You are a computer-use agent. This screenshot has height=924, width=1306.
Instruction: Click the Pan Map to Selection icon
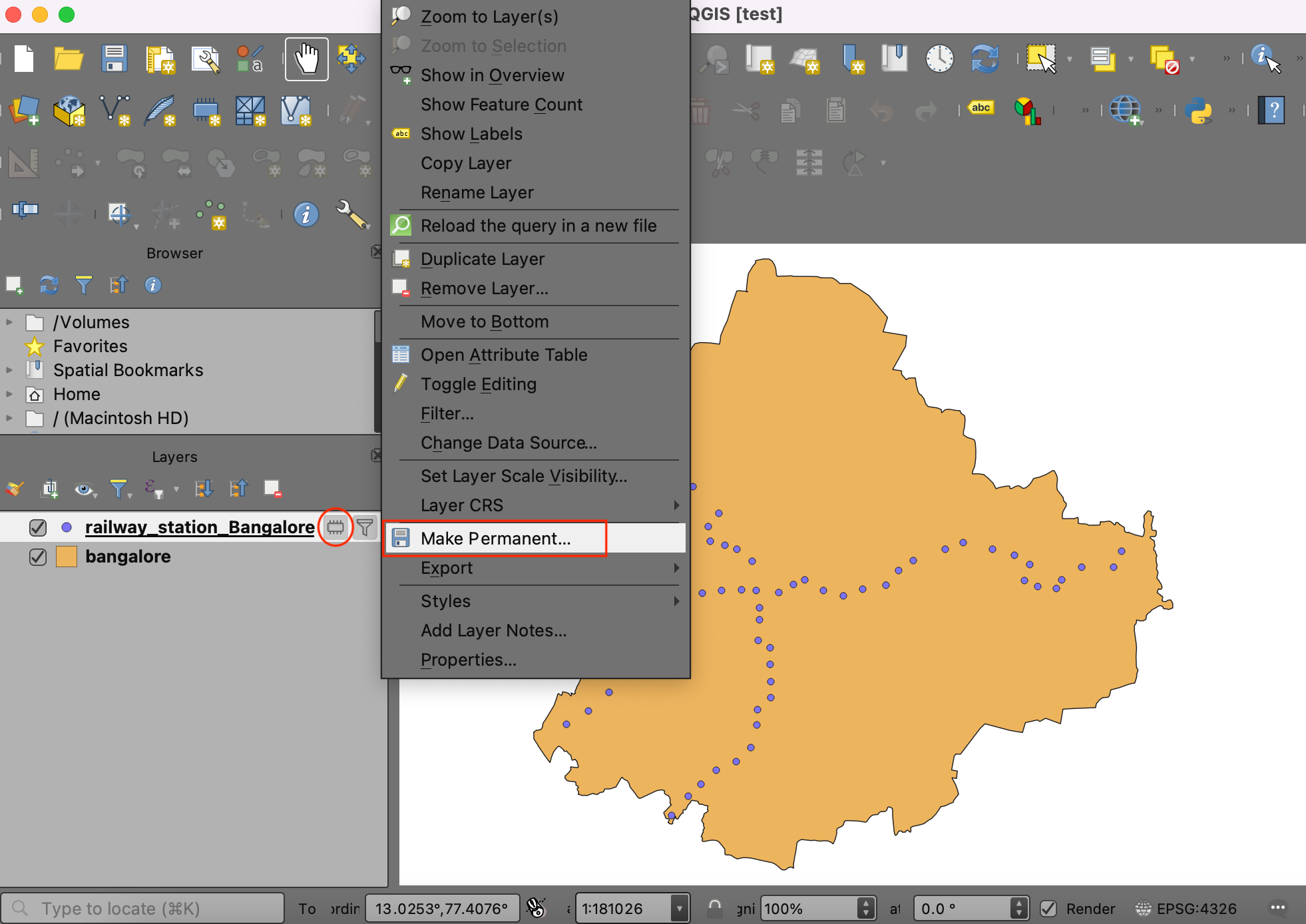(x=351, y=59)
